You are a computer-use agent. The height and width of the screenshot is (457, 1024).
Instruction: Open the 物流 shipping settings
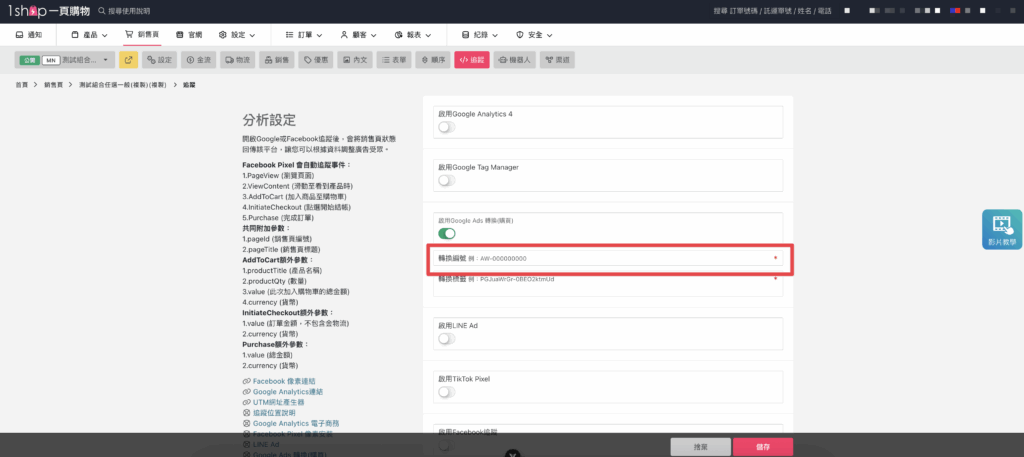click(x=236, y=60)
